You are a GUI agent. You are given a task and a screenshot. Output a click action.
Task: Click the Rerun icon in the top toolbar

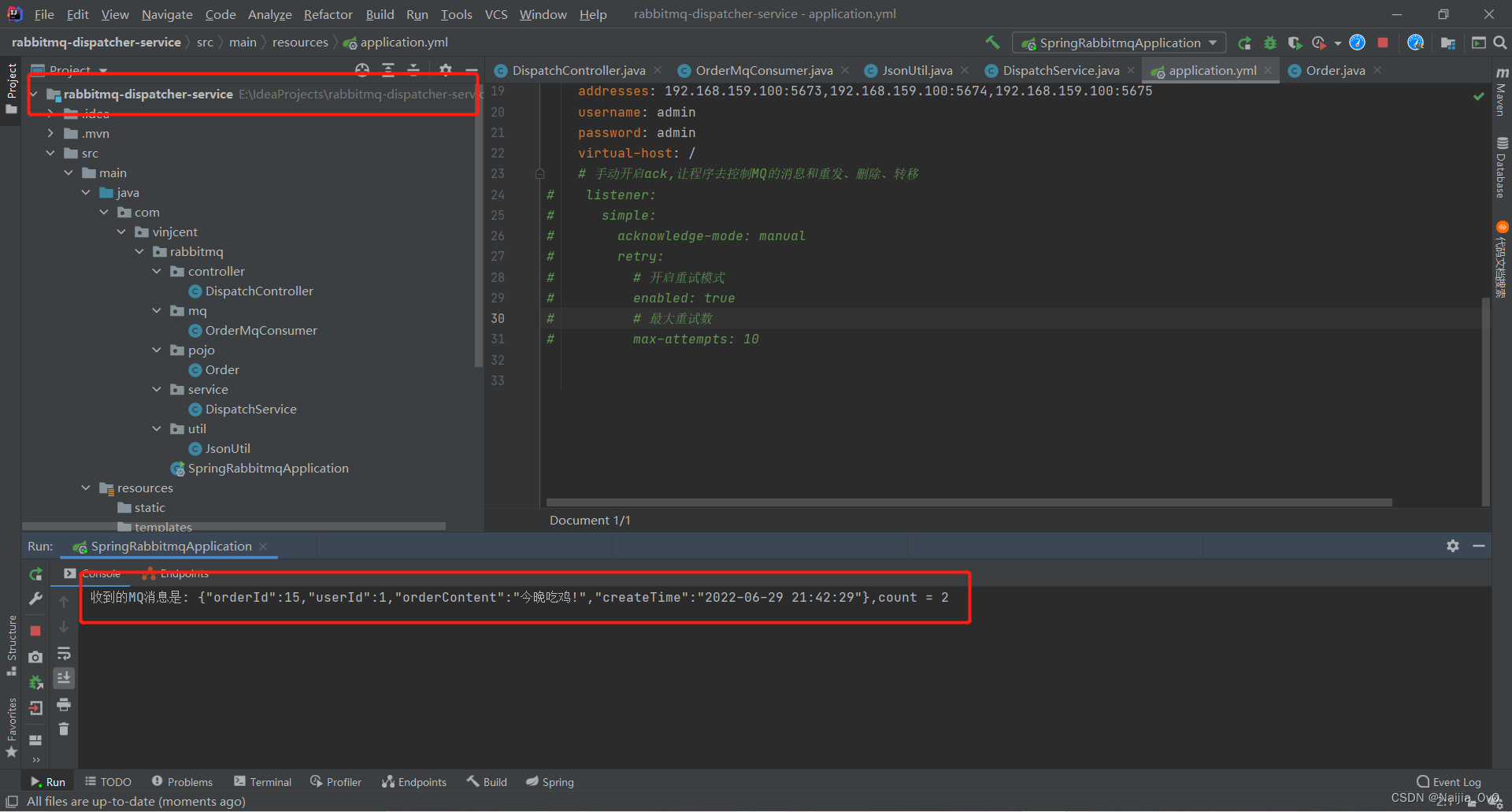click(1244, 43)
